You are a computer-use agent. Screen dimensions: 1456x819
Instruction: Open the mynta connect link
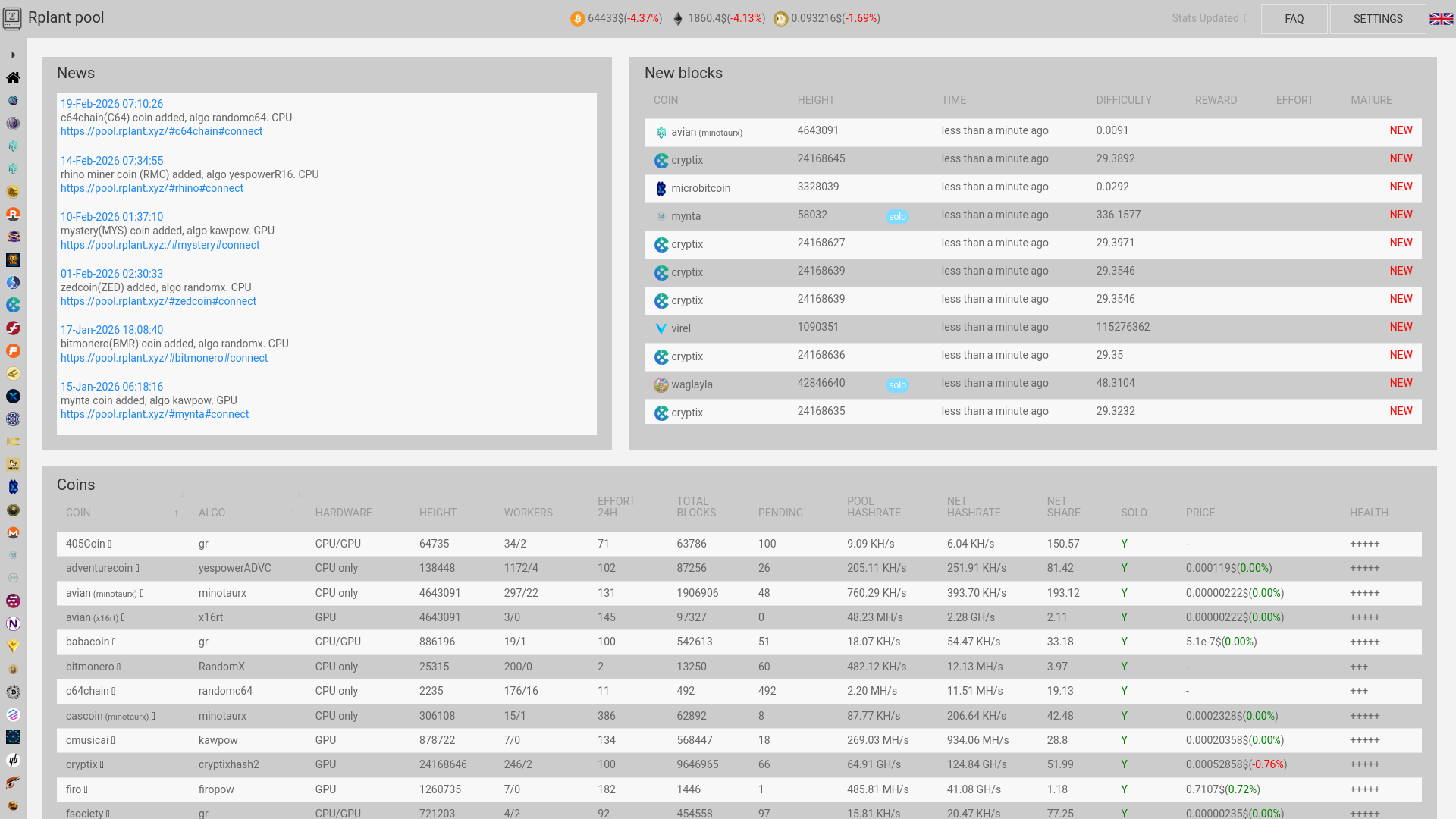coord(155,414)
